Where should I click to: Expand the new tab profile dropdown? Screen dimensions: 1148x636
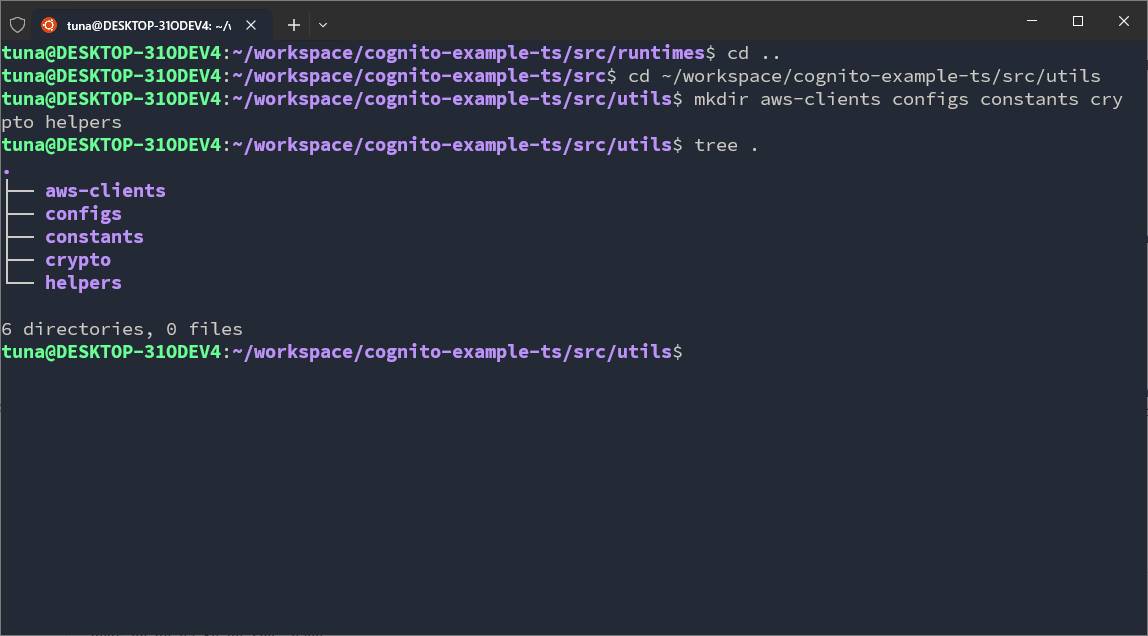(x=323, y=24)
